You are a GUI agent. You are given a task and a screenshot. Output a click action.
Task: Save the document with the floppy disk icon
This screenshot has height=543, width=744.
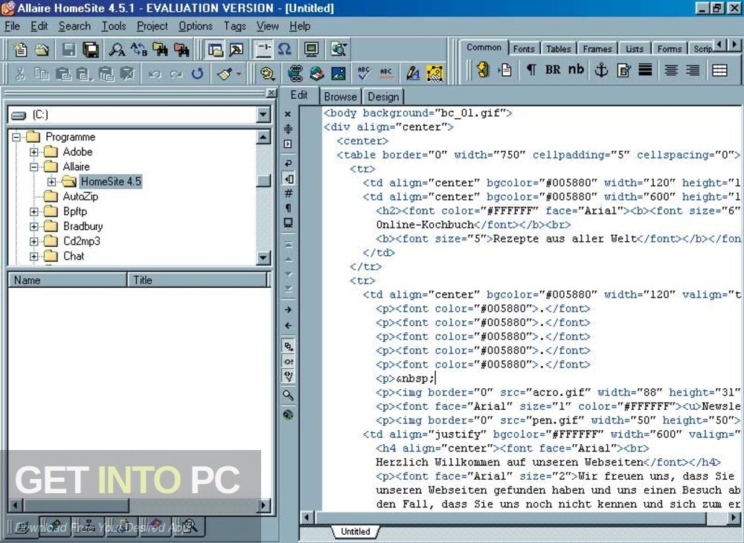pyautogui.click(x=69, y=49)
